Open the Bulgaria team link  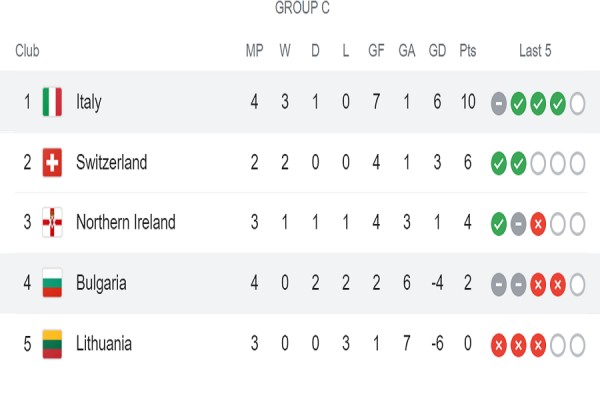[x=101, y=284]
